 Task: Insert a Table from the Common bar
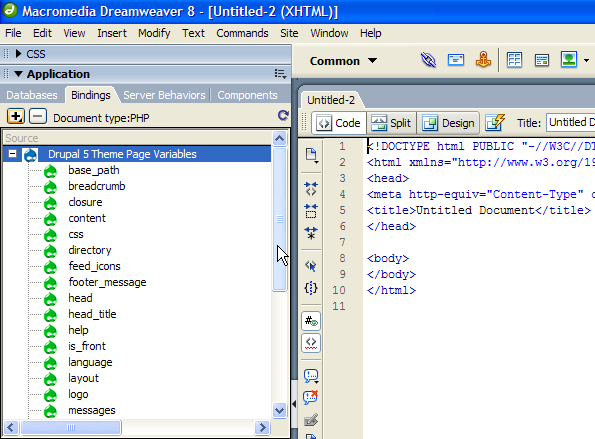[x=514, y=60]
